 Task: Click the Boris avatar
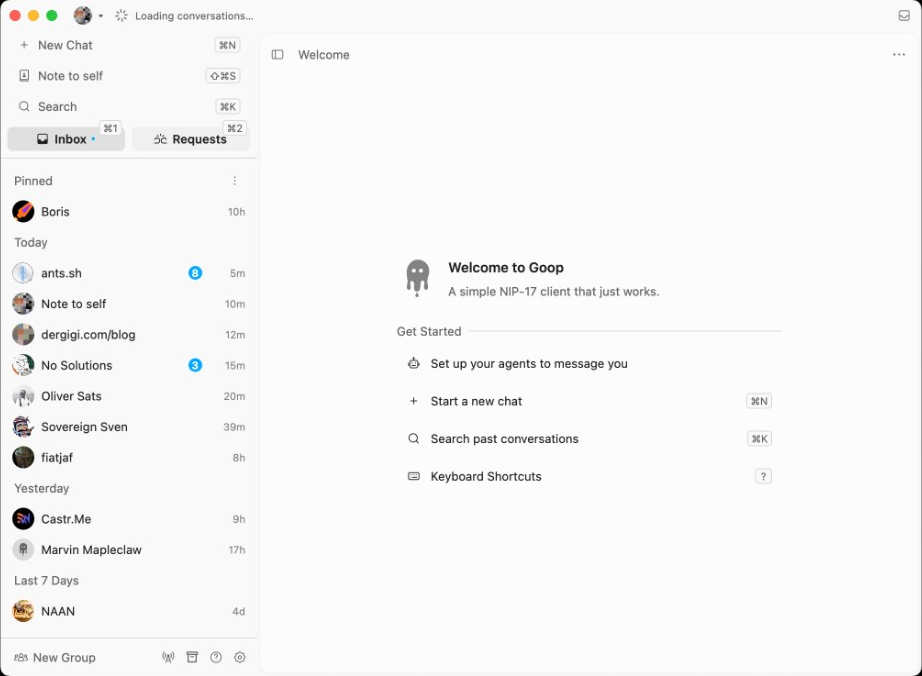[23, 212]
